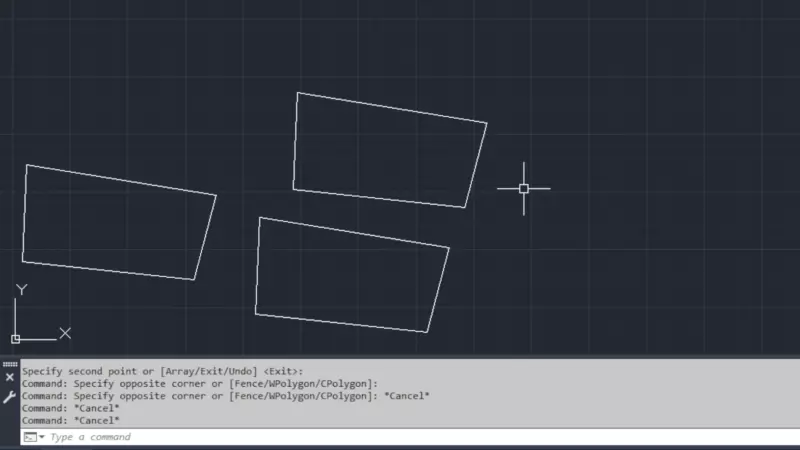This screenshot has width=800, height=450.
Task: Click the UCS icon origin square
Action: point(15,339)
